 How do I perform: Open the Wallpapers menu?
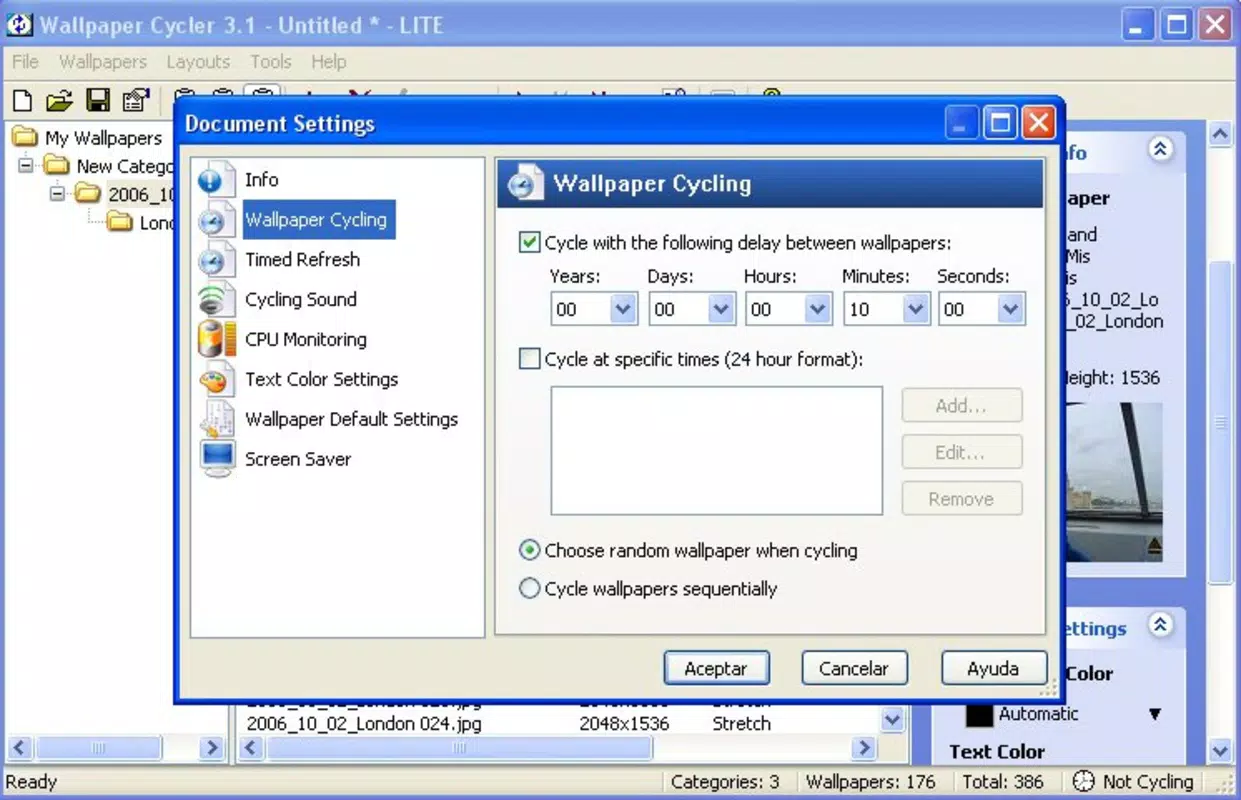click(x=103, y=62)
